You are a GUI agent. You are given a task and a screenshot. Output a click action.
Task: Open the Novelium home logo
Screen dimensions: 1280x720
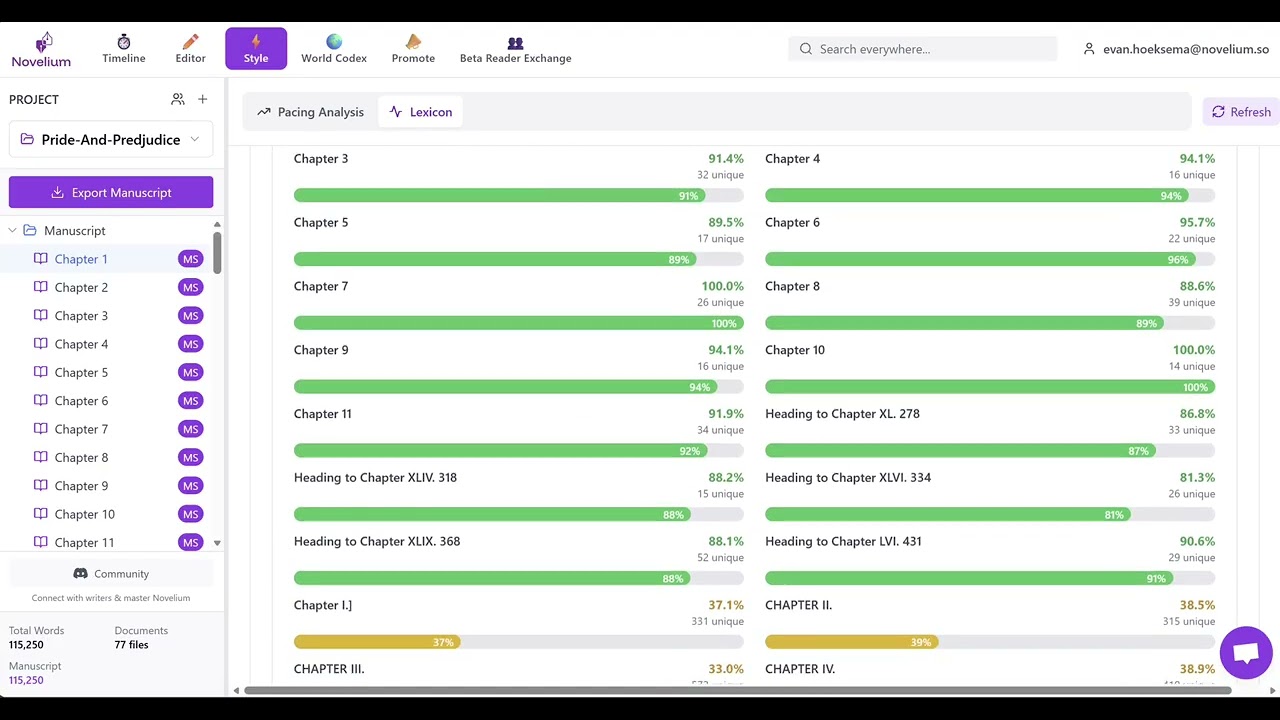click(x=41, y=49)
